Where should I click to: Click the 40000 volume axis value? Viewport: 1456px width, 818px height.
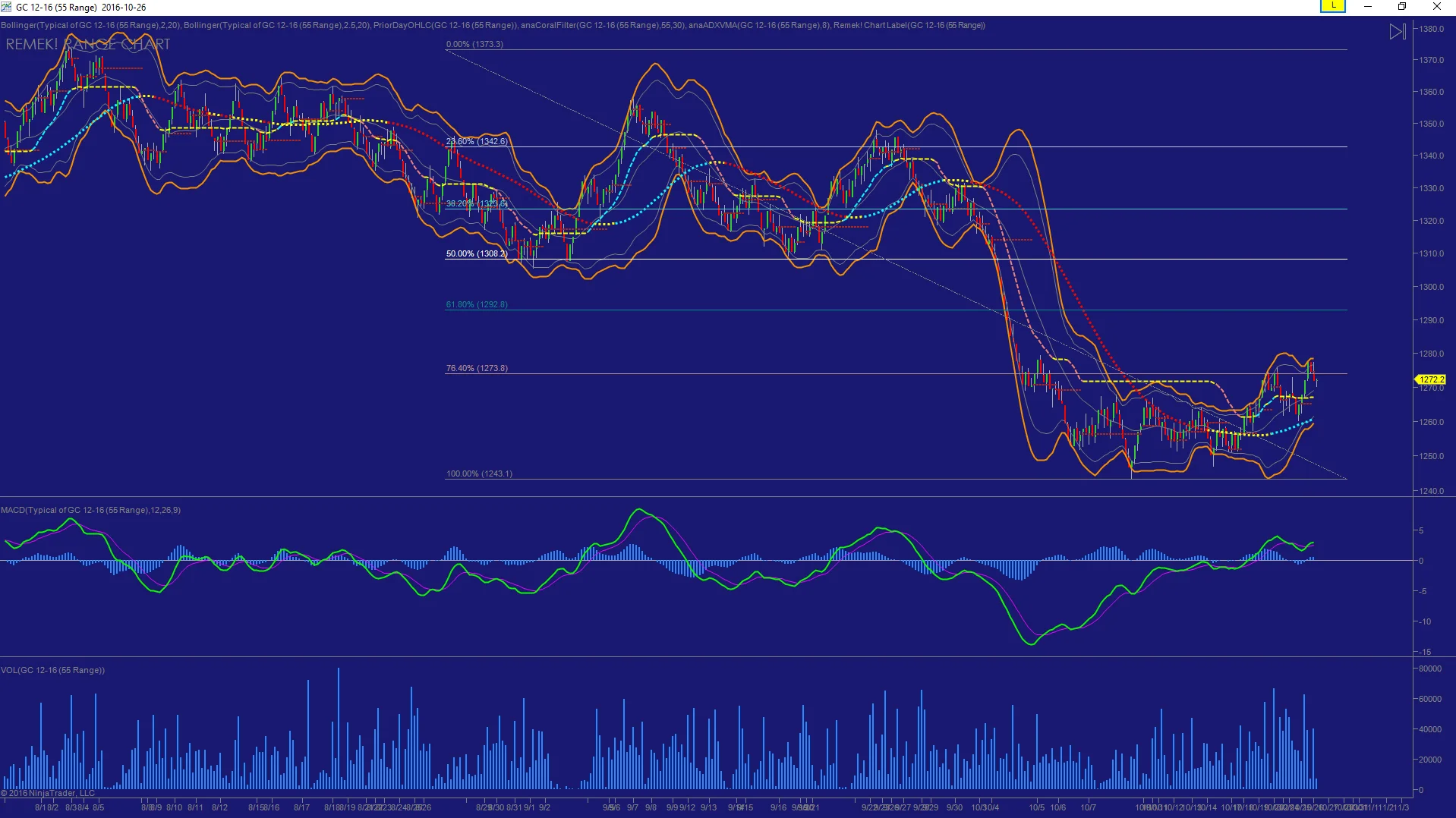point(1430,729)
